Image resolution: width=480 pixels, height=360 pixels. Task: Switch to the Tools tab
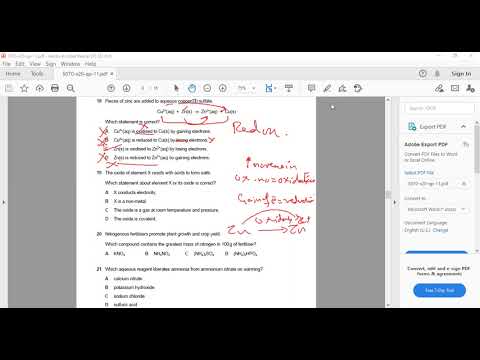[x=37, y=74]
